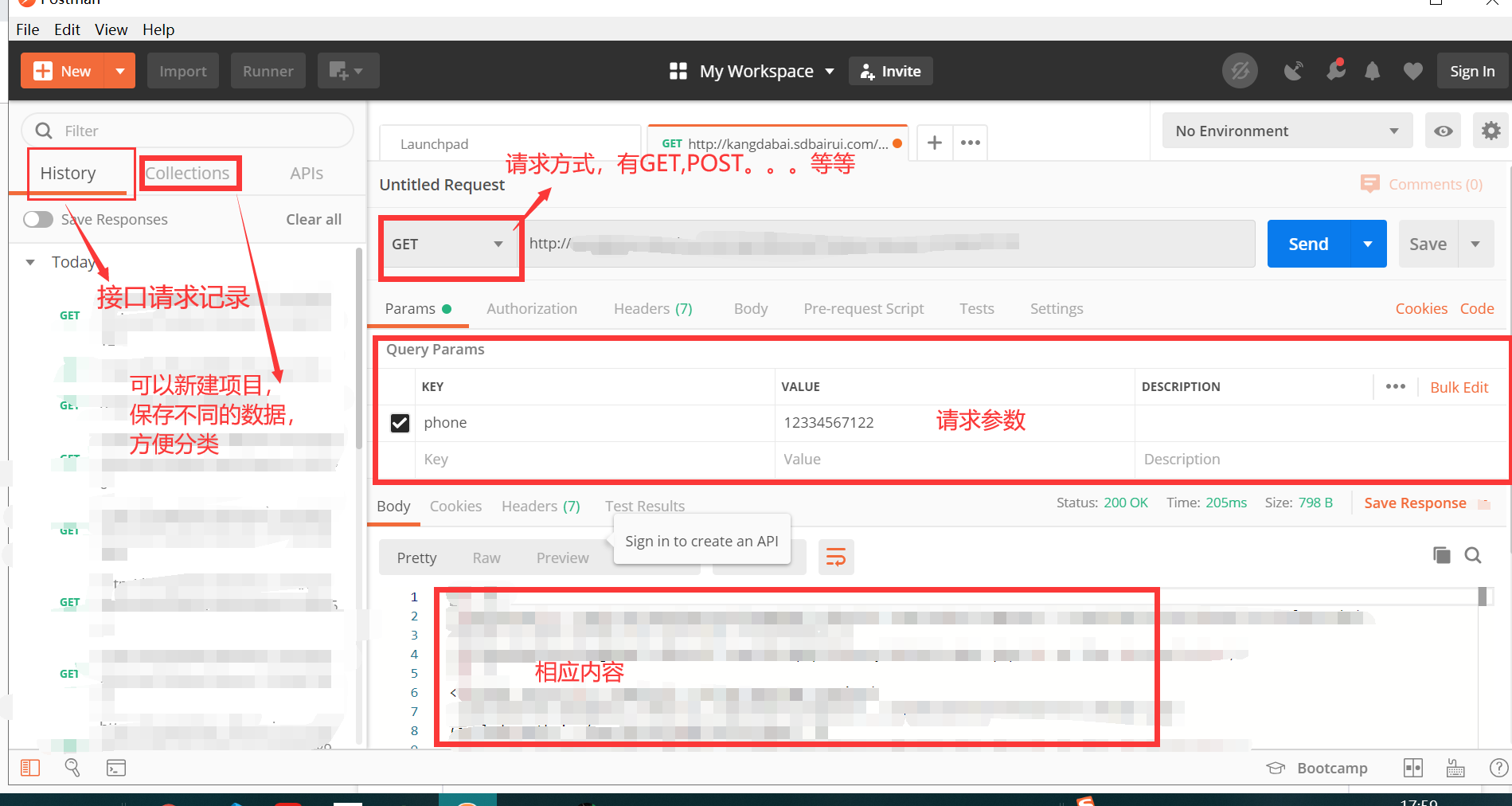
Task: Click the Save Response link
Action: pos(1415,503)
